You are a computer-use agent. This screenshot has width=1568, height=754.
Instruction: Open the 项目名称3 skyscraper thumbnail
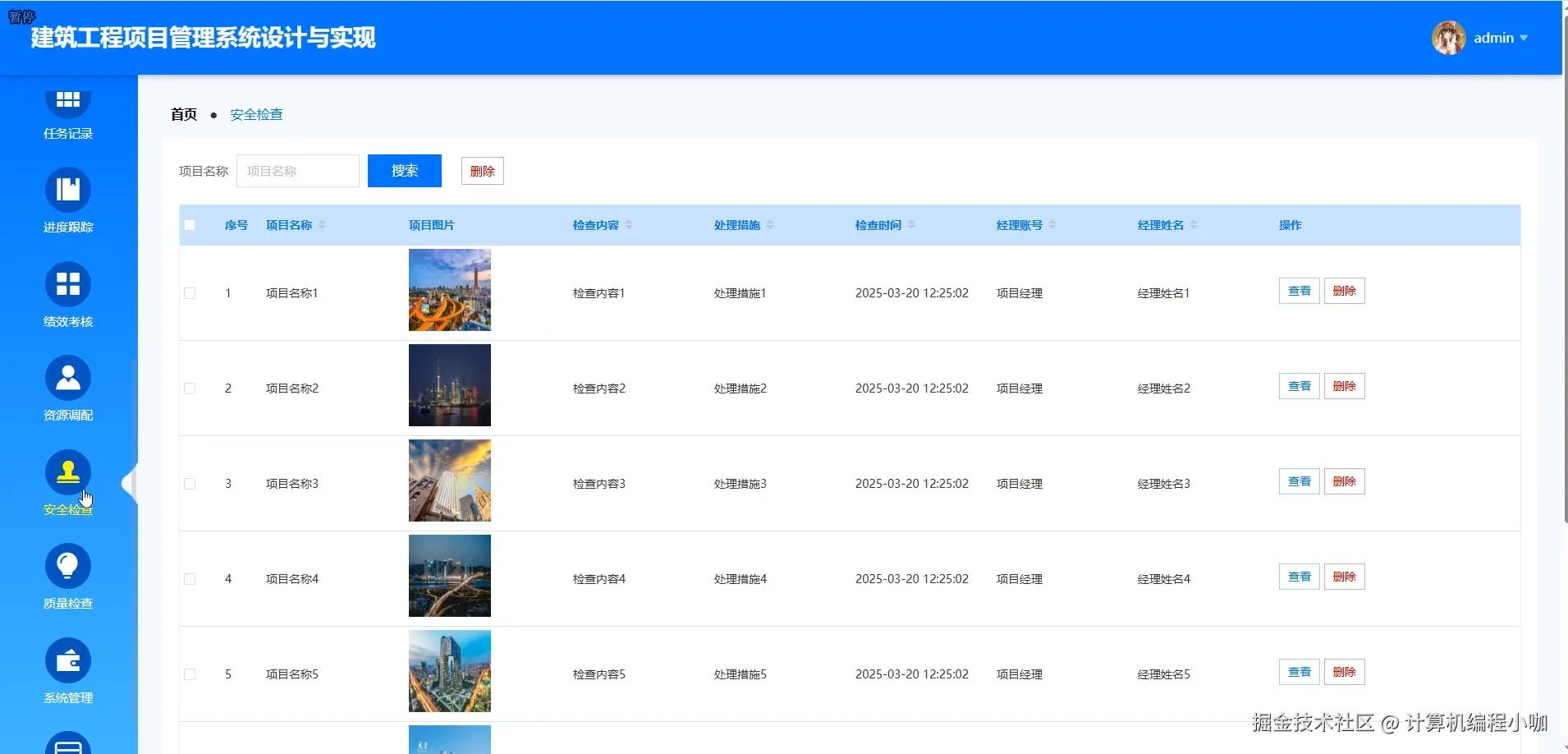pyautogui.click(x=450, y=480)
